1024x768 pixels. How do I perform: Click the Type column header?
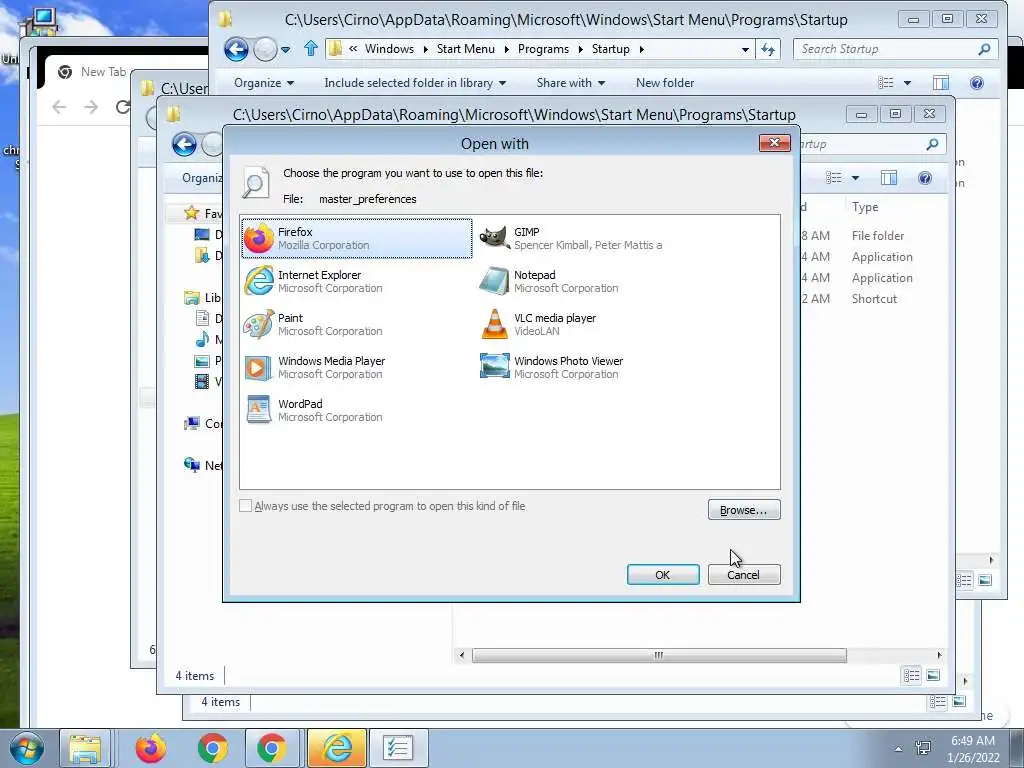(x=865, y=207)
